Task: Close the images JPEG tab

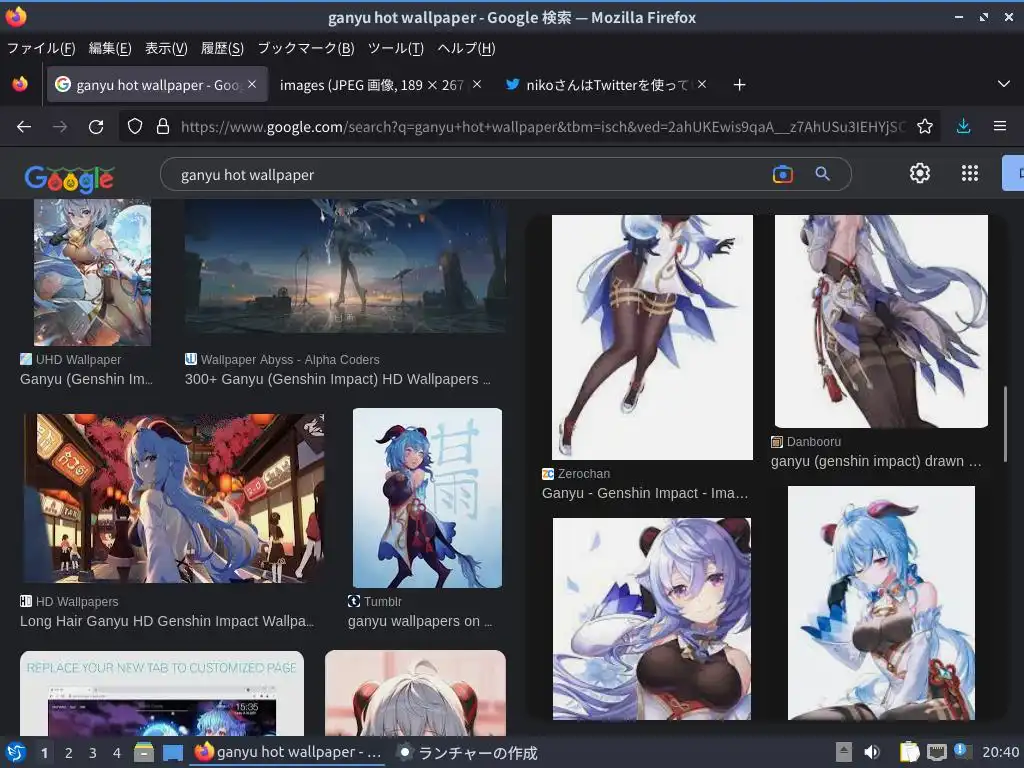Action: [x=477, y=84]
